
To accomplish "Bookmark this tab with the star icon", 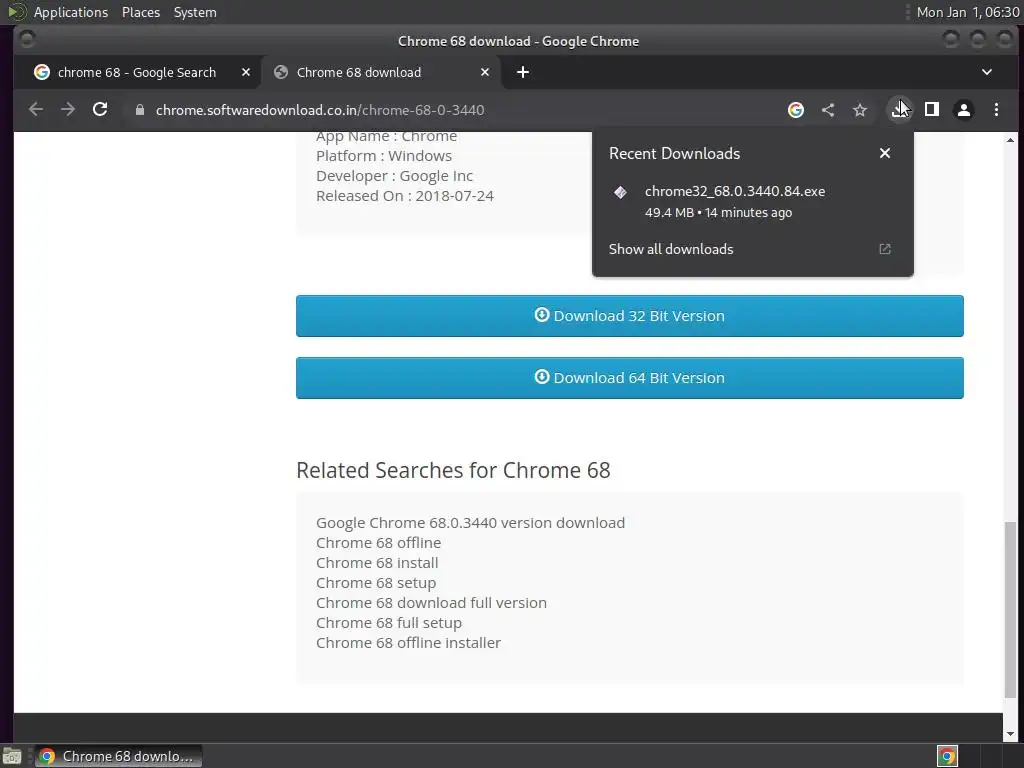I will click(x=860, y=110).
